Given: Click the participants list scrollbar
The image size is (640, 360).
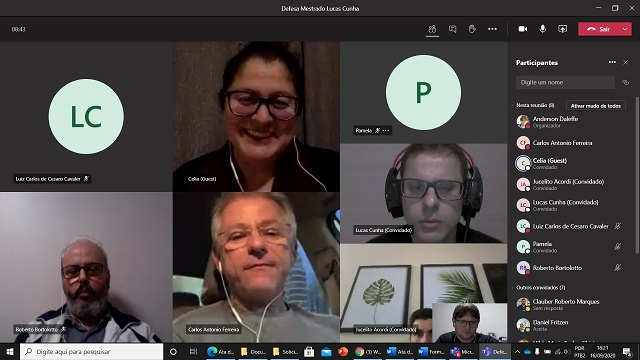Looking at the screenshot, I should click(637, 176).
